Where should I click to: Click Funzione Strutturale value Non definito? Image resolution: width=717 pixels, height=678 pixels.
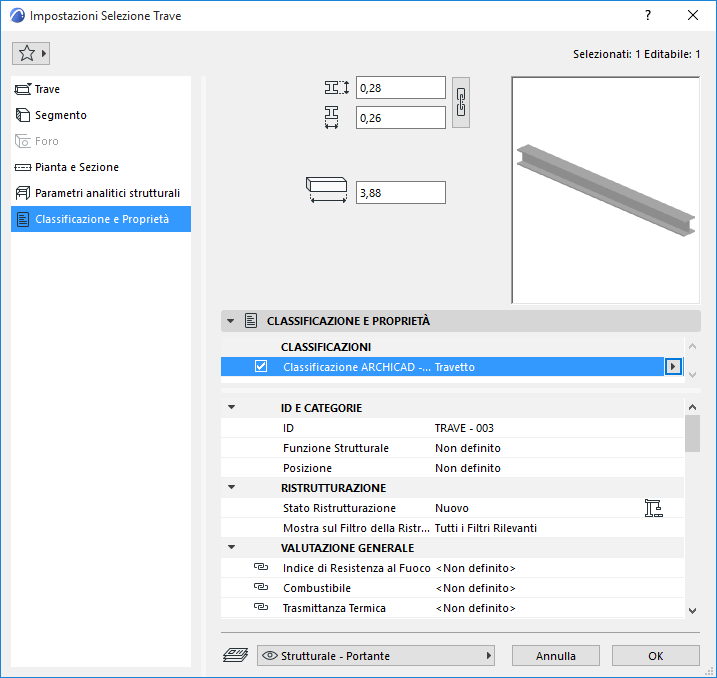(x=468, y=448)
